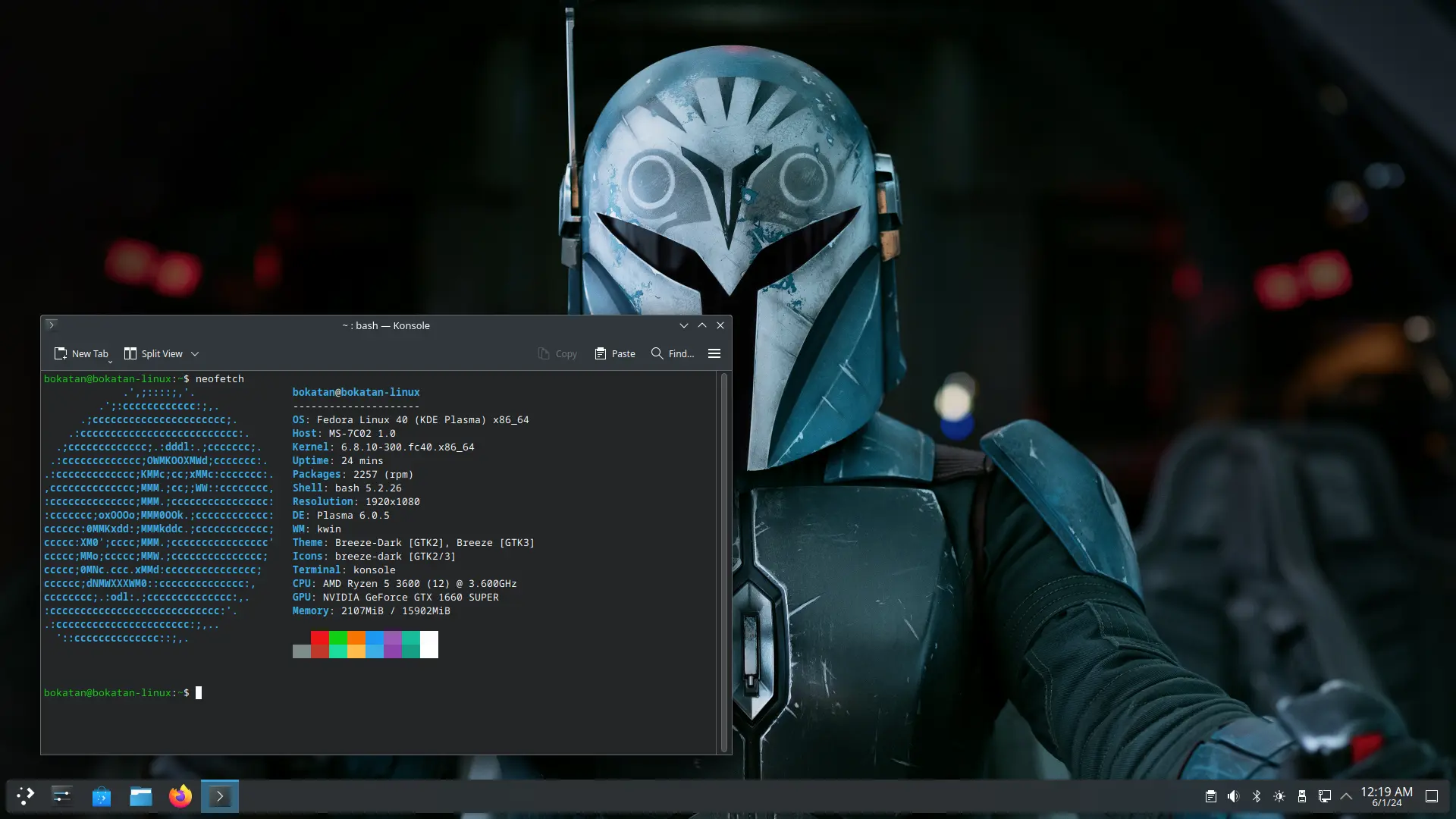Click the 'Kernel: 6.8.10-300.fc40.x86_64' line
1456x819 pixels.
pyautogui.click(x=384, y=447)
